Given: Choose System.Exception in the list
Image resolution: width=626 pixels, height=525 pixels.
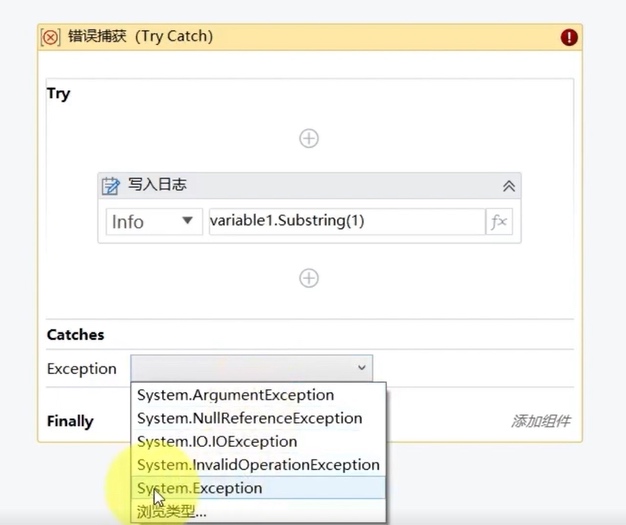Looking at the screenshot, I should coord(200,488).
